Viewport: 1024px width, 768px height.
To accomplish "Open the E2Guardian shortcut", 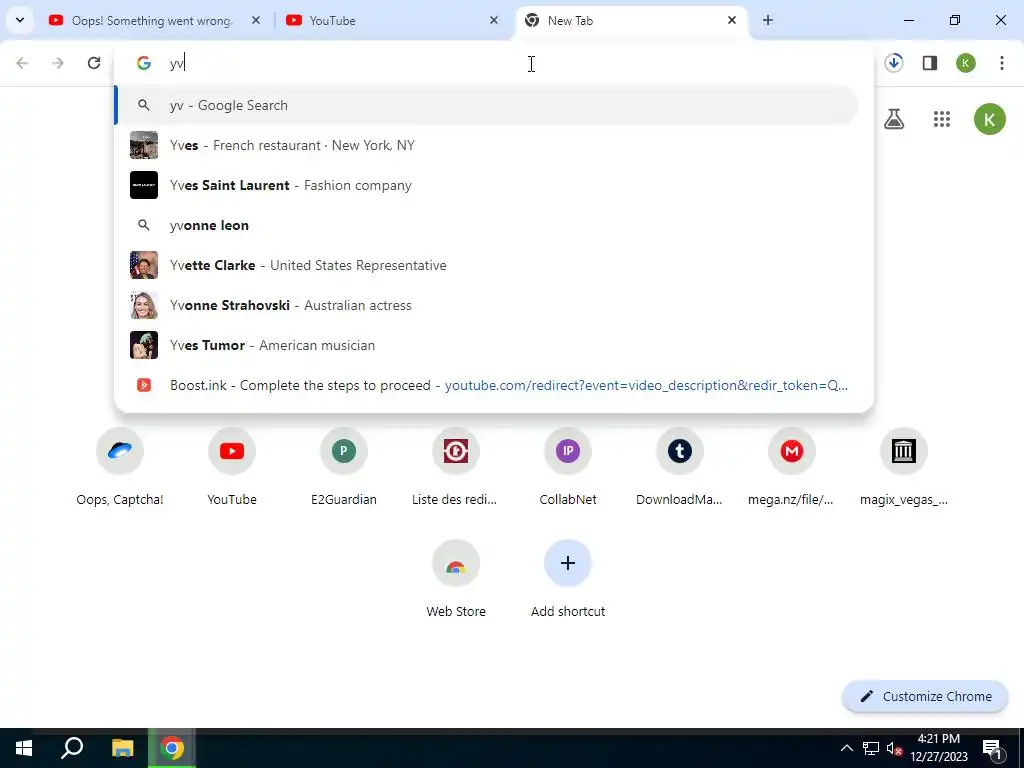I will [344, 468].
